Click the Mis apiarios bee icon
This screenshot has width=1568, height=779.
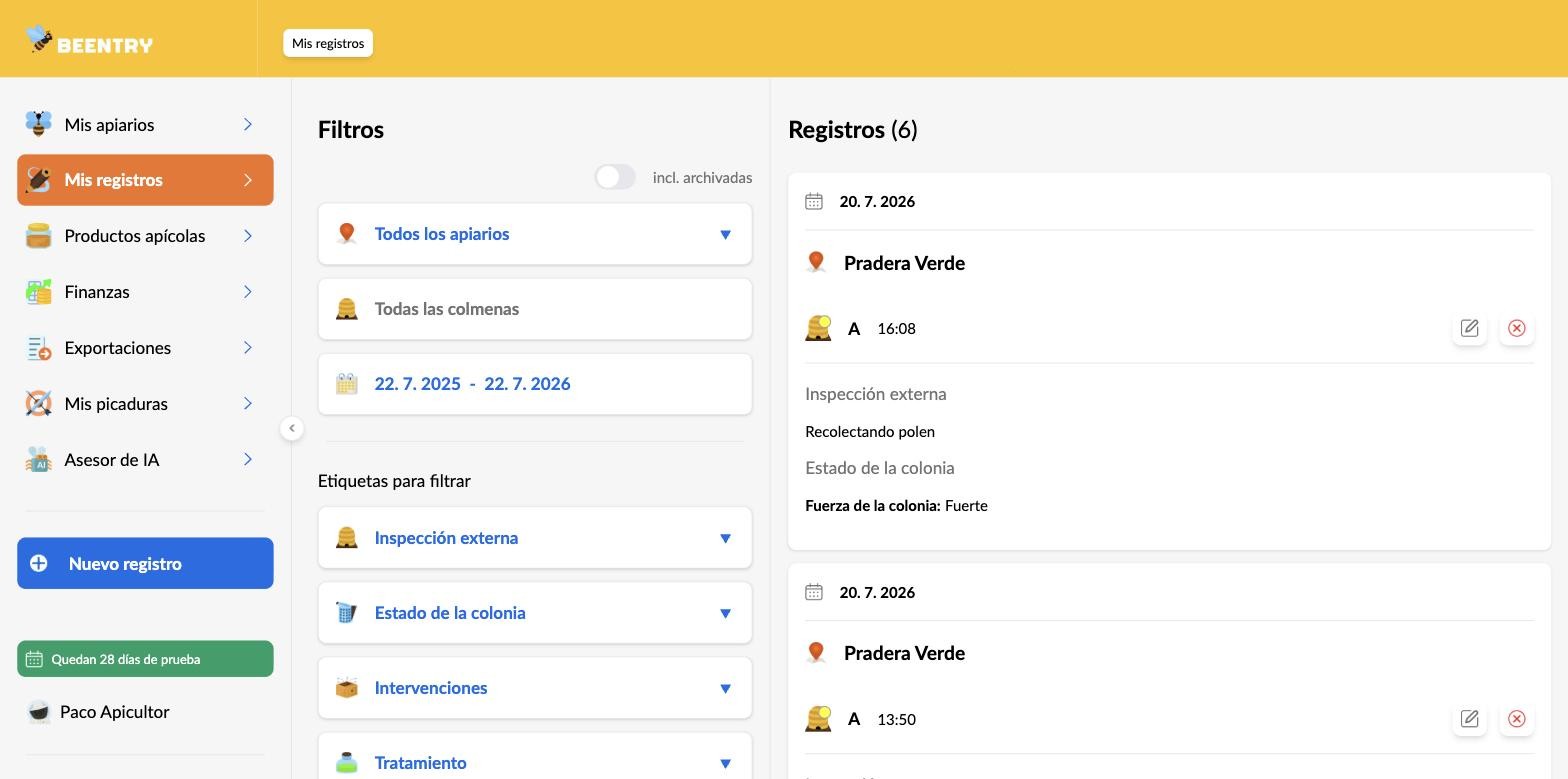(38, 124)
